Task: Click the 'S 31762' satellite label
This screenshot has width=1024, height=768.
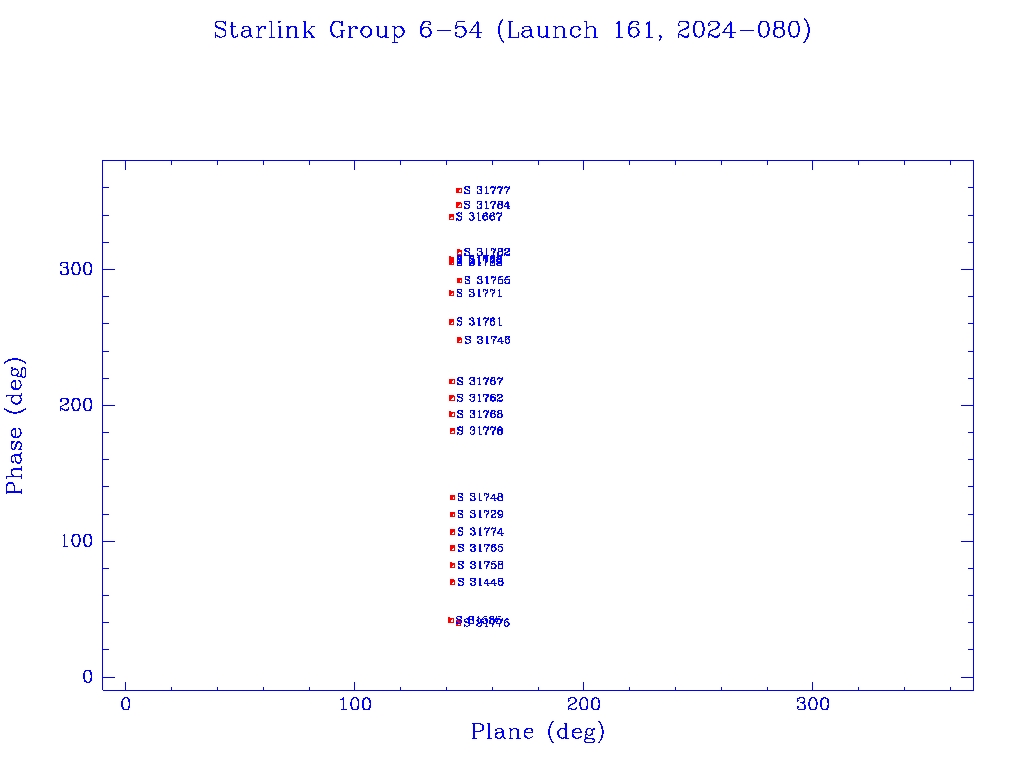Action: (x=479, y=398)
